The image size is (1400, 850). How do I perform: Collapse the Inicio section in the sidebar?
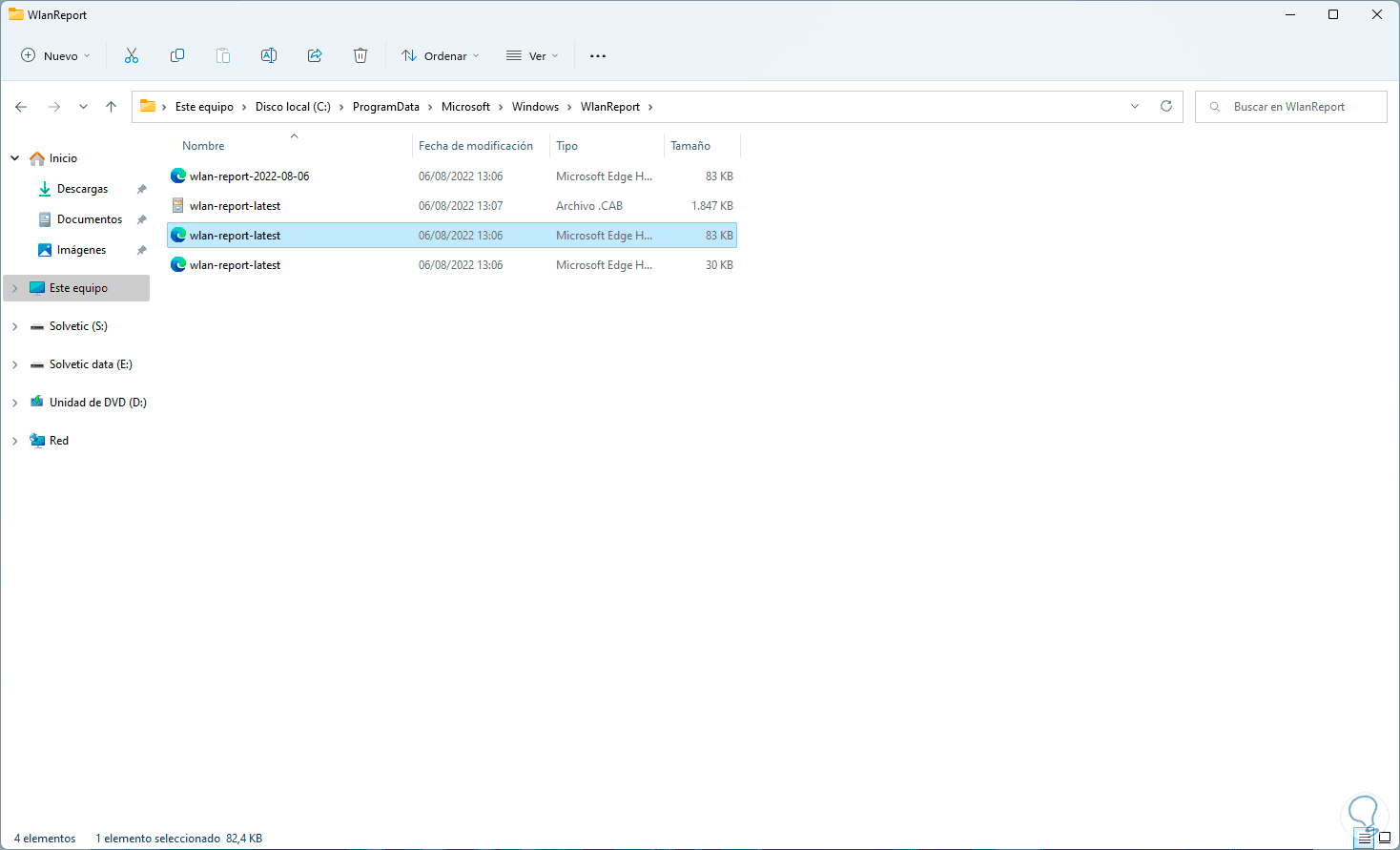(x=15, y=158)
